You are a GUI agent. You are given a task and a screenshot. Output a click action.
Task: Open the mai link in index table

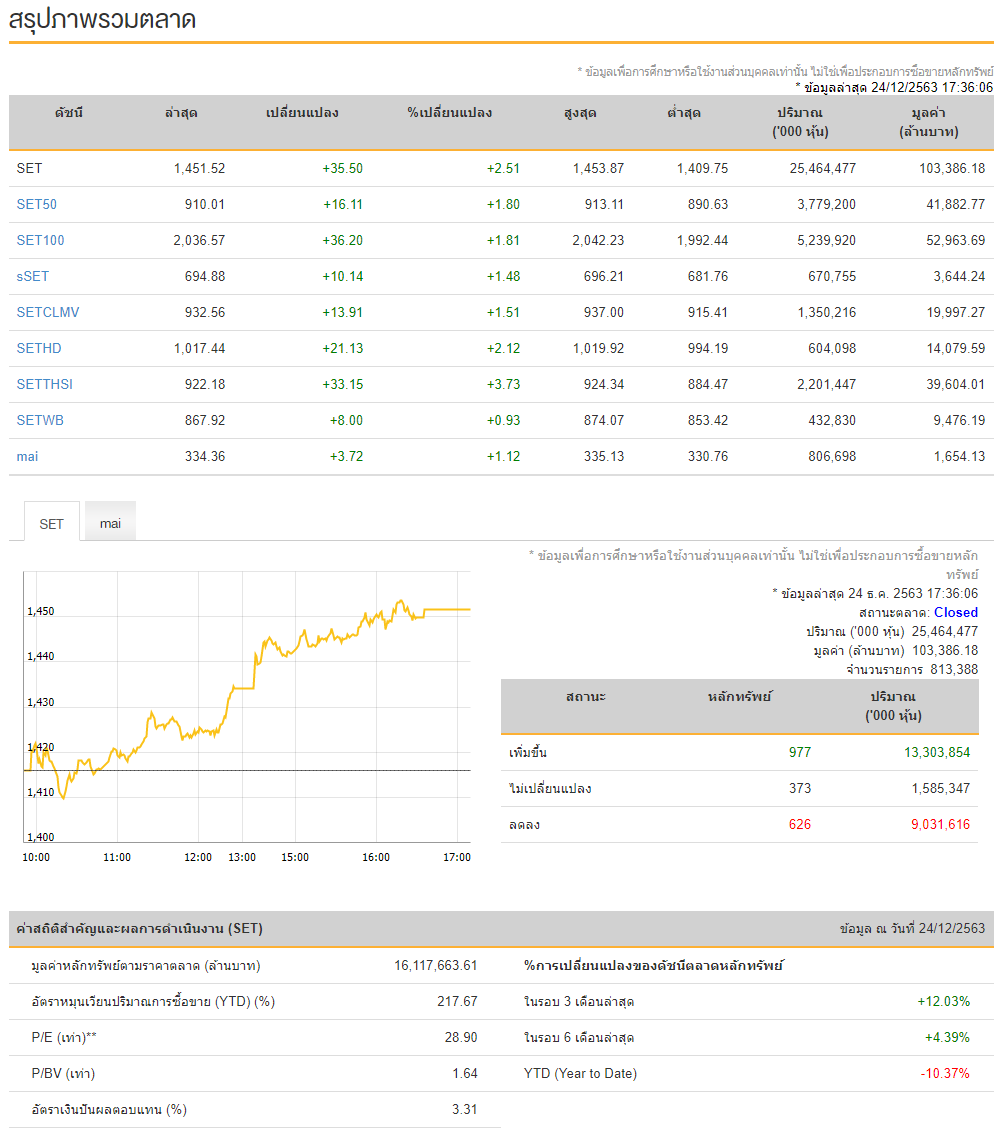(x=27, y=457)
